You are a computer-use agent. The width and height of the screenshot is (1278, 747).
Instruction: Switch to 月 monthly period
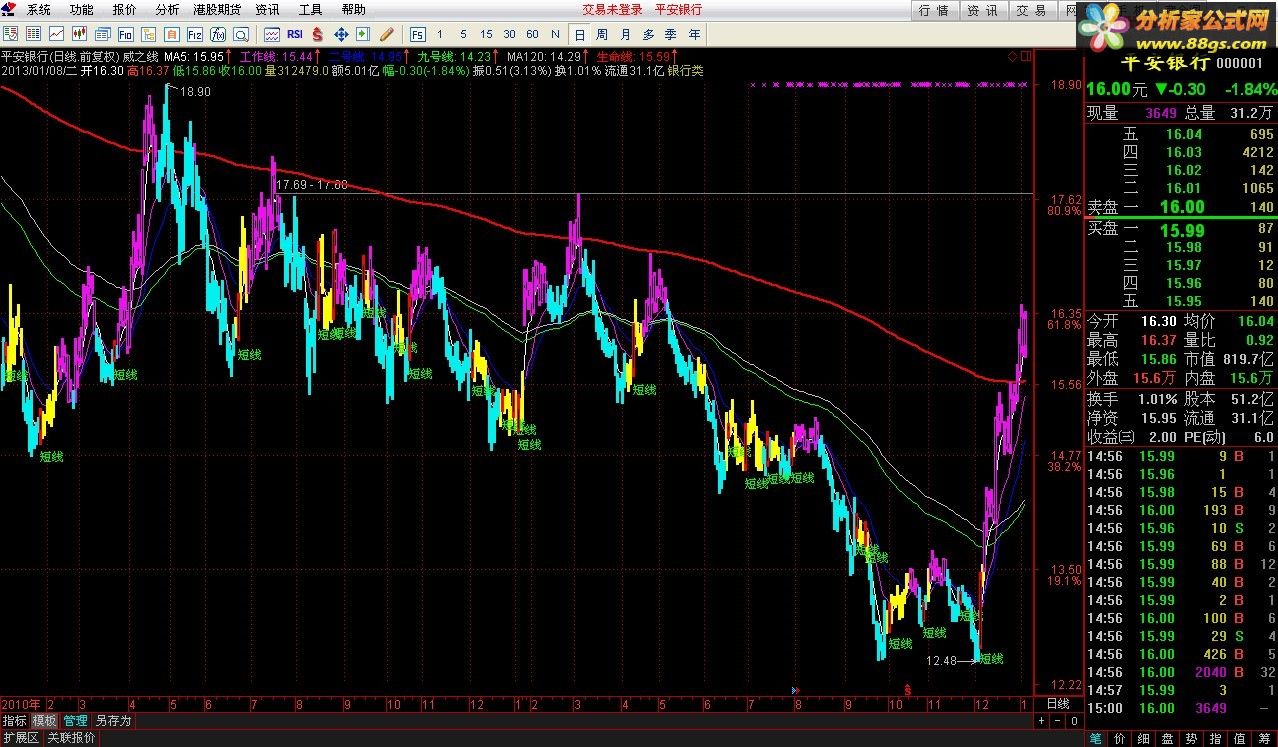click(x=626, y=34)
